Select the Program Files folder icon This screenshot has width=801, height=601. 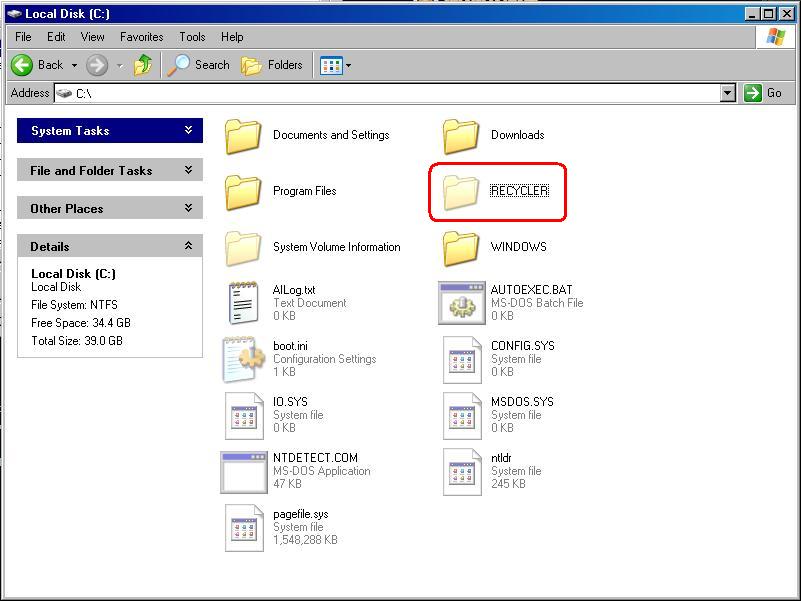243,192
